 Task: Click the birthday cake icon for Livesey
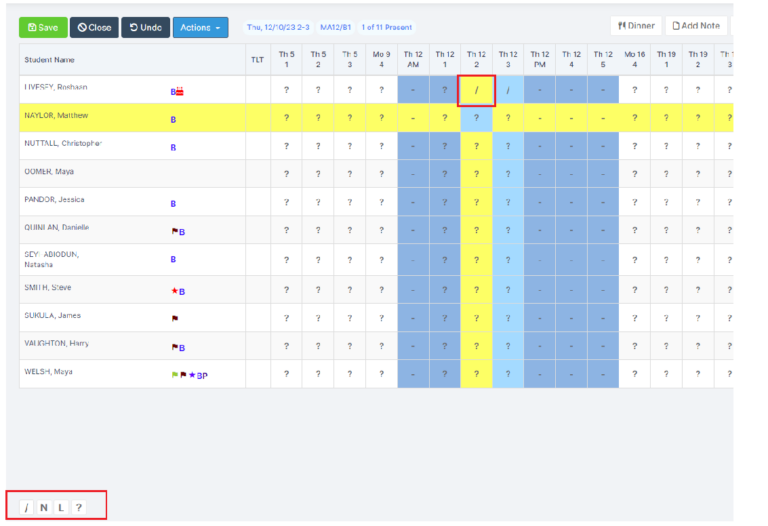[181, 91]
